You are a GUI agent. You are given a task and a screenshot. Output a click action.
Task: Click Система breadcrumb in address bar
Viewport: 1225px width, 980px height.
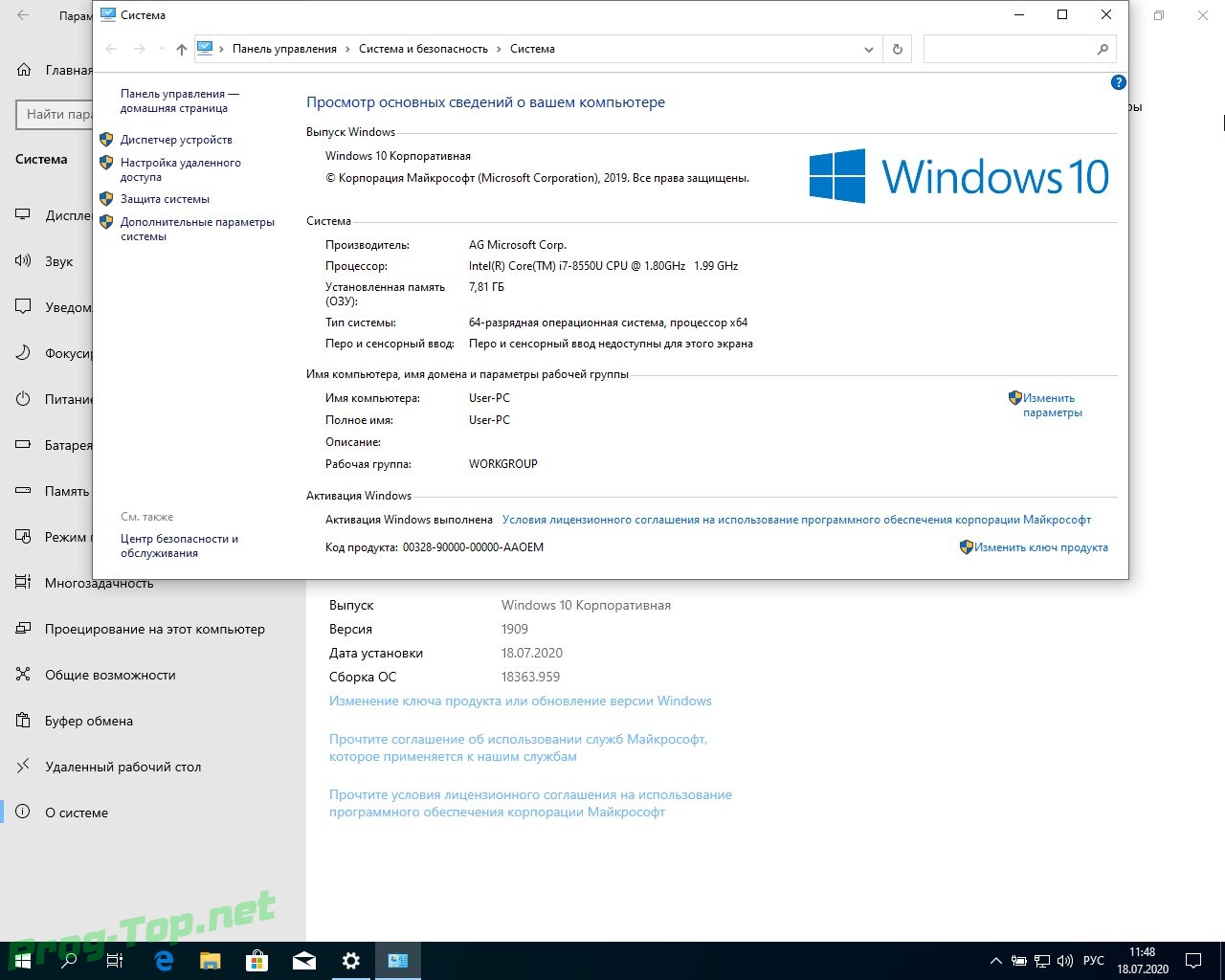pos(532,49)
